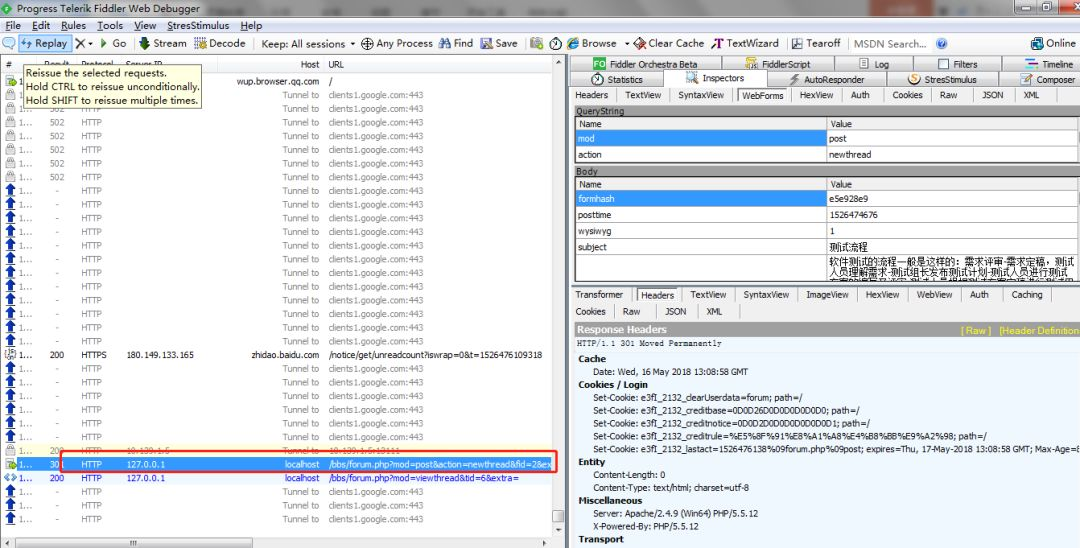Switch to Fiddler Orchestra Beta tab

point(645,64)
